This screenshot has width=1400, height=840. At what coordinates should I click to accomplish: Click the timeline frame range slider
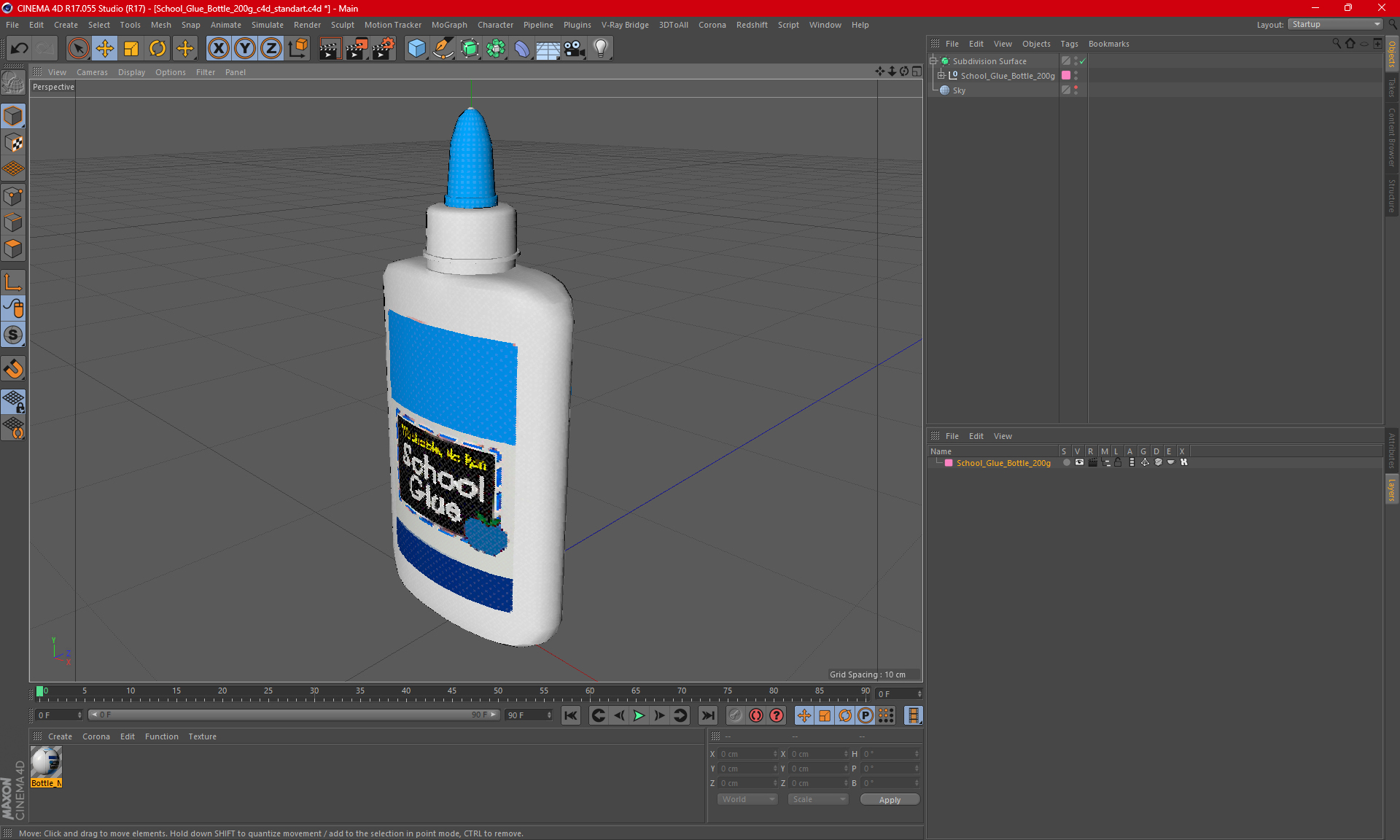tap(294, 715)
